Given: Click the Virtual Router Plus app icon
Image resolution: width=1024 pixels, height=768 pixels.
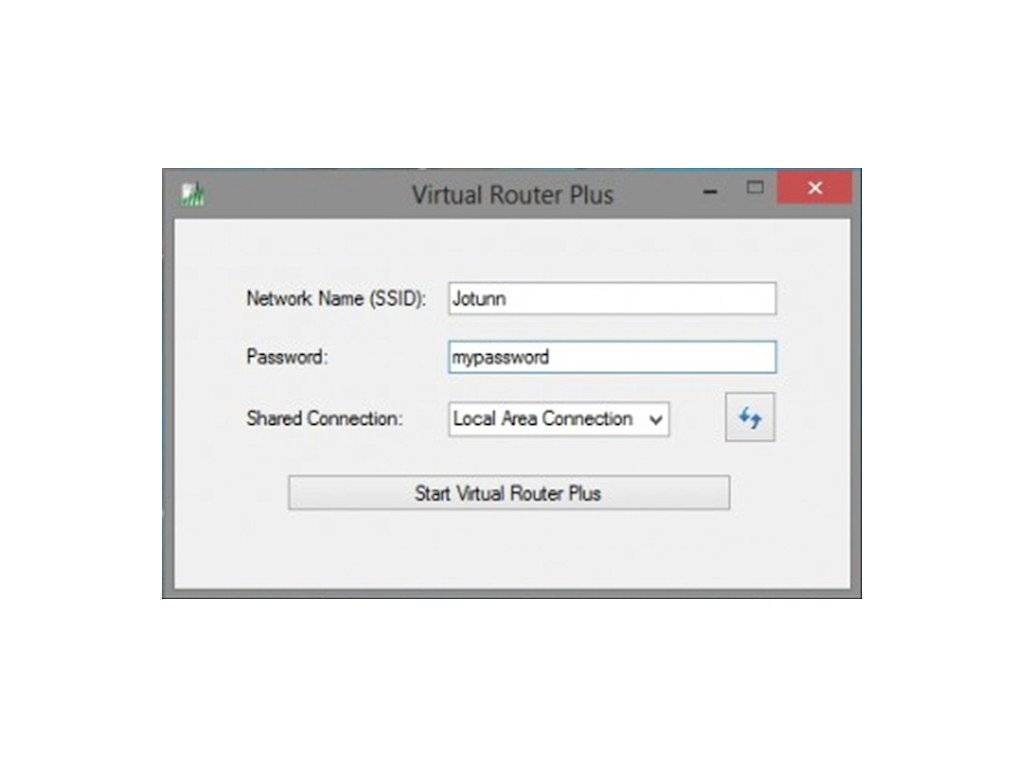Looking at the screenshot, I should click(193, 194).
